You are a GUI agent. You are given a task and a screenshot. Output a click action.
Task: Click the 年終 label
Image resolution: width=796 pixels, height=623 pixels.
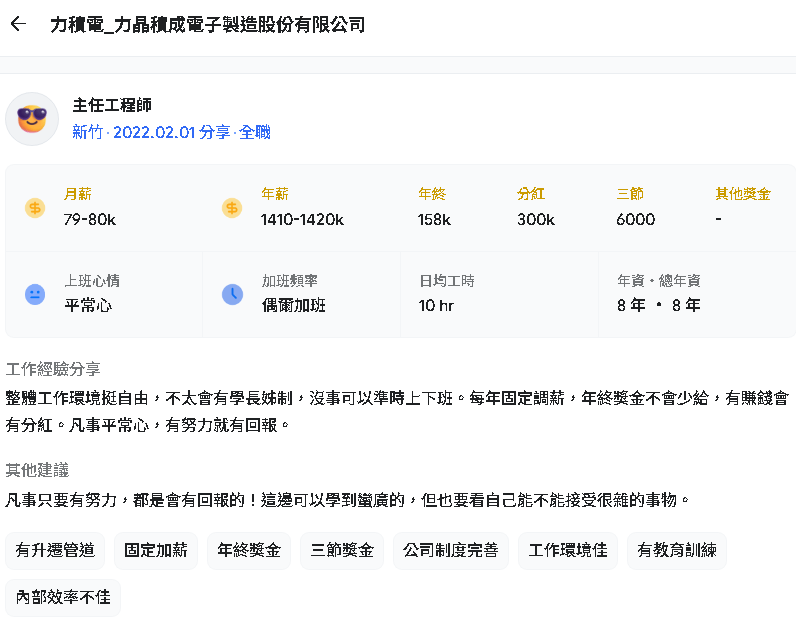tap(432, 193)
